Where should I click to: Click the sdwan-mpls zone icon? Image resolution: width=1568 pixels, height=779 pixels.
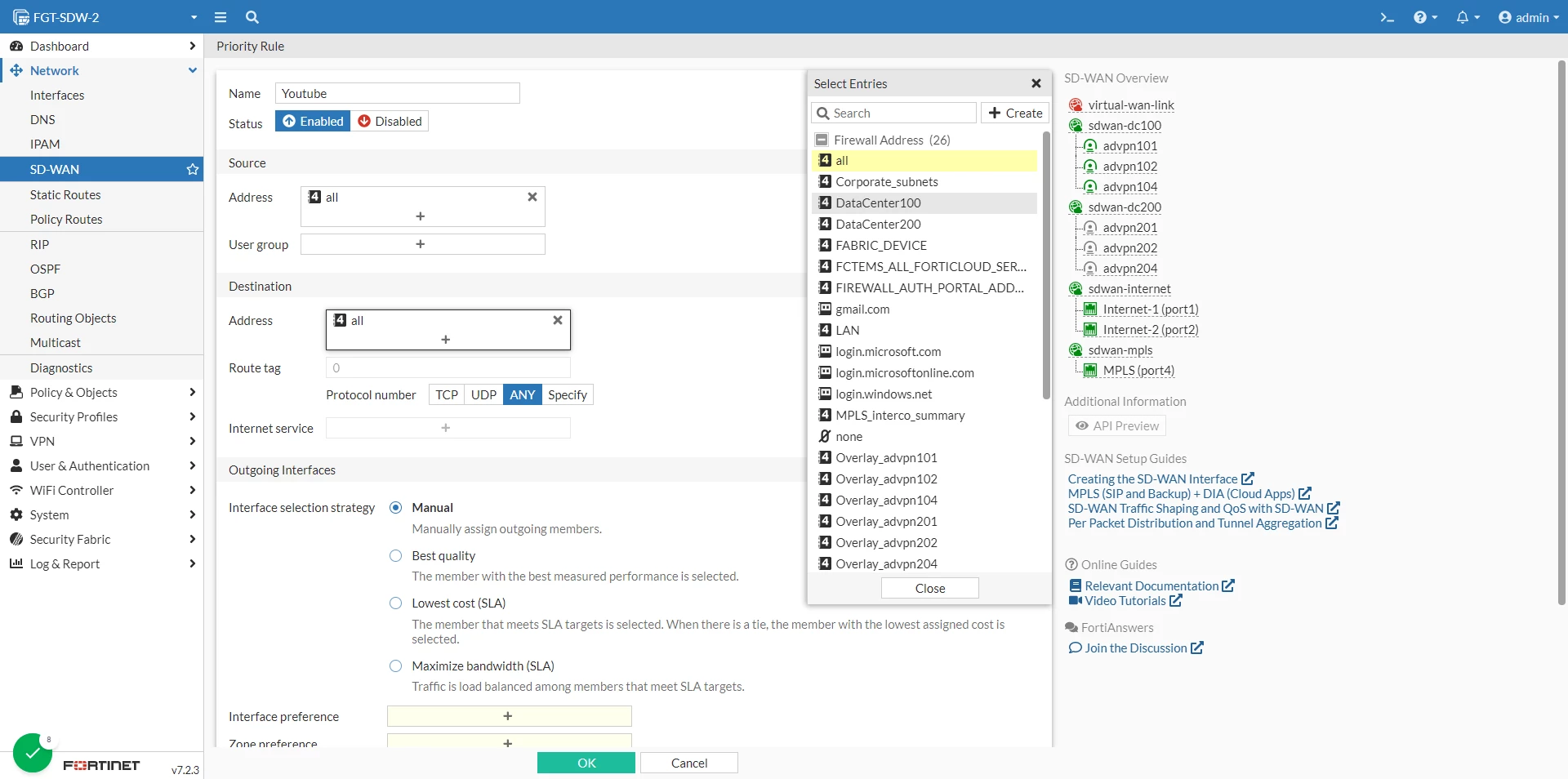coord(1076,350)
